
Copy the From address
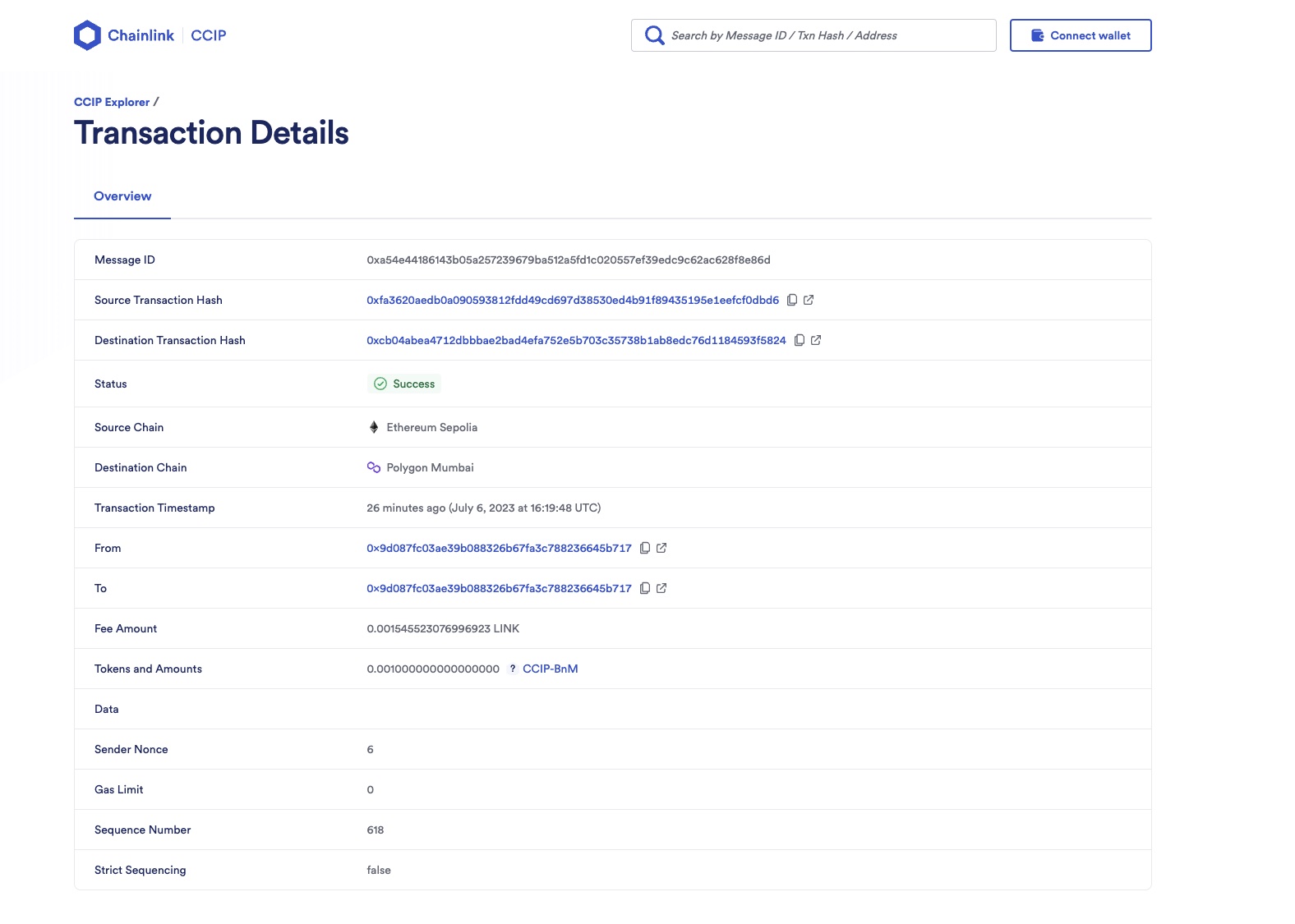tap(645, 548)
